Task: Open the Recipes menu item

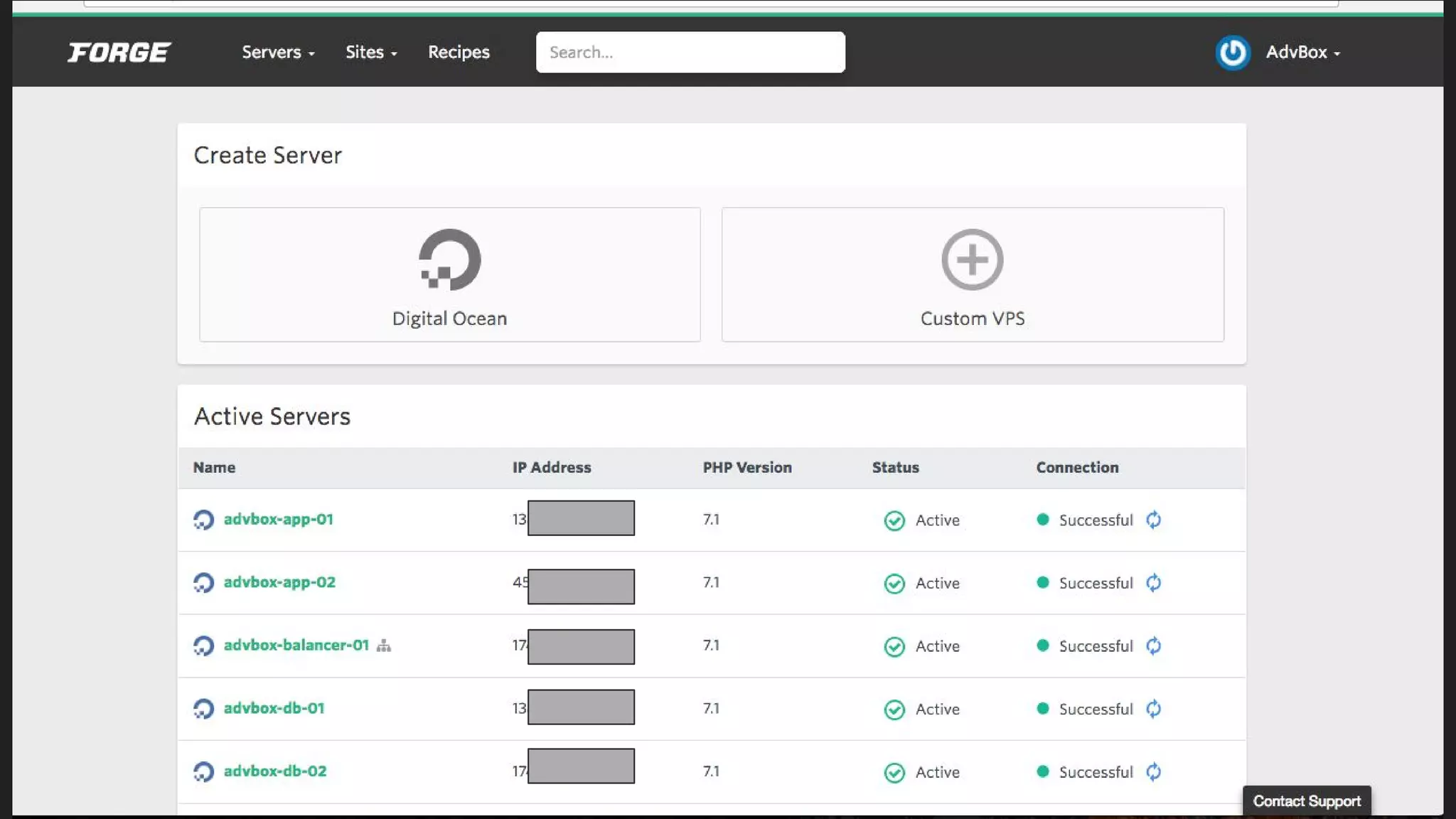Action: point(459,53)
